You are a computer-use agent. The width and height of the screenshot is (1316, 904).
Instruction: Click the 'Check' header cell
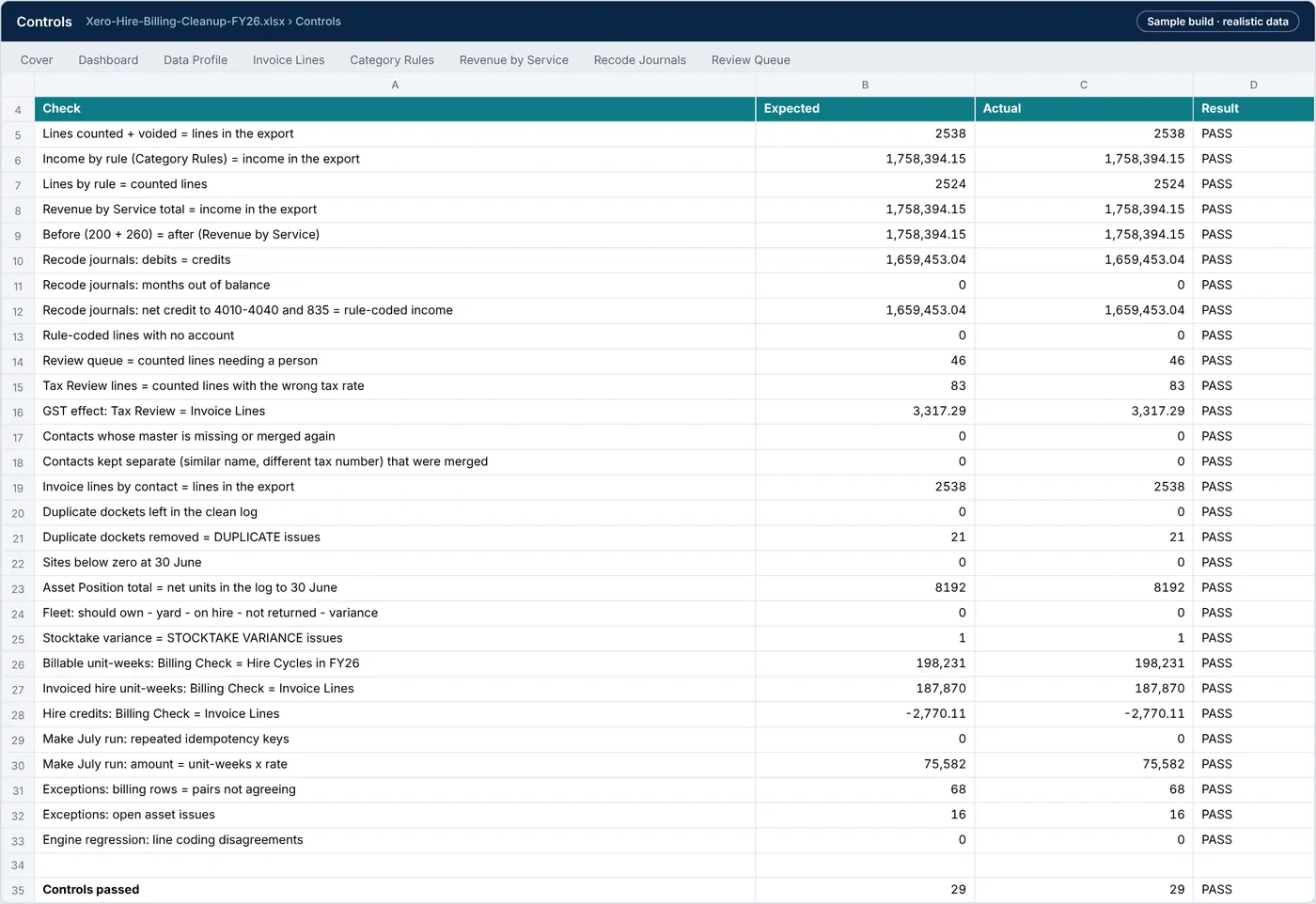click(x=395, y=109)
